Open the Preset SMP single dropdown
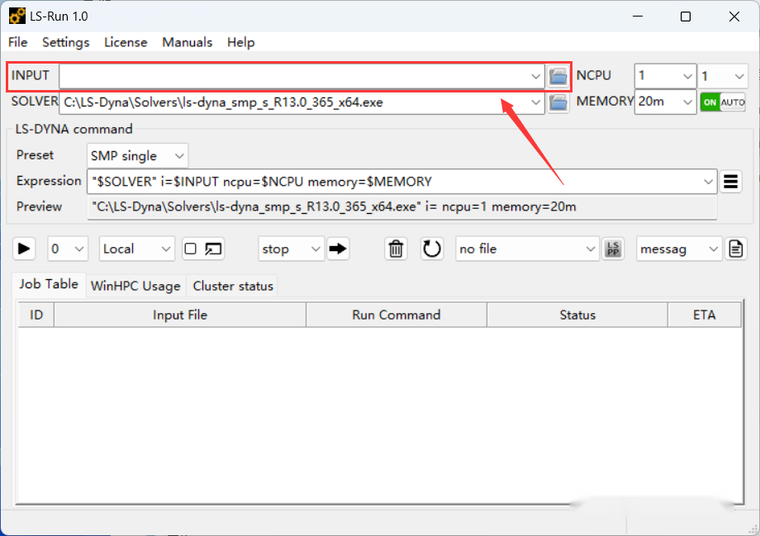760x536 pixels. click(x=137, y=156)
